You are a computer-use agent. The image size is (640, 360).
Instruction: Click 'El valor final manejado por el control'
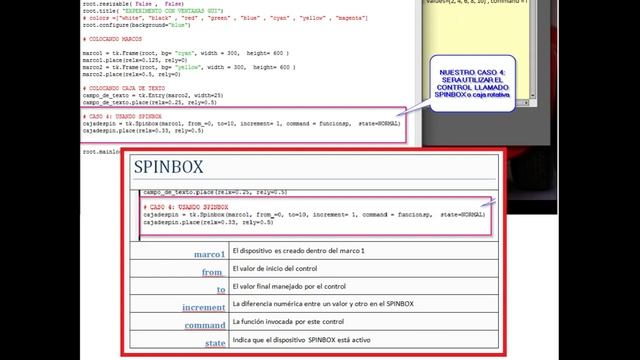click(x=289, y=287)
